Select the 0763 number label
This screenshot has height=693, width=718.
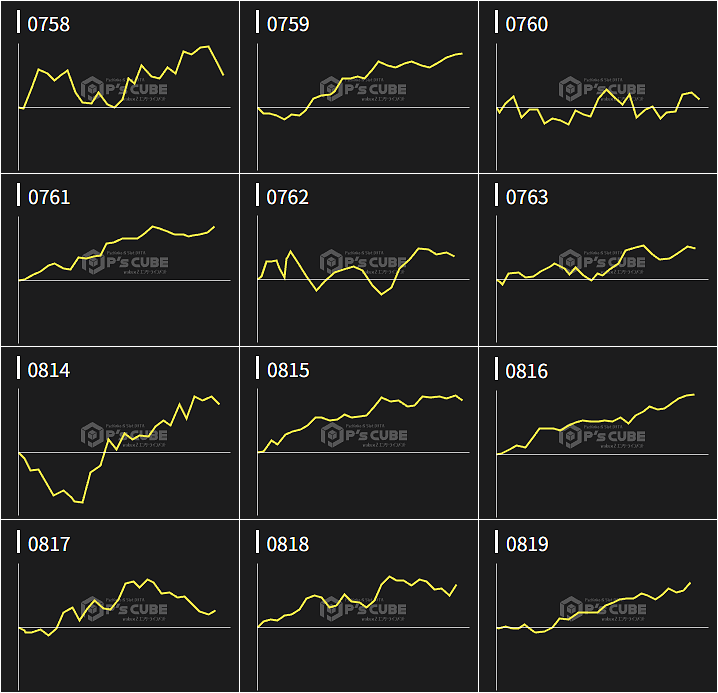(x=527, y=197)
